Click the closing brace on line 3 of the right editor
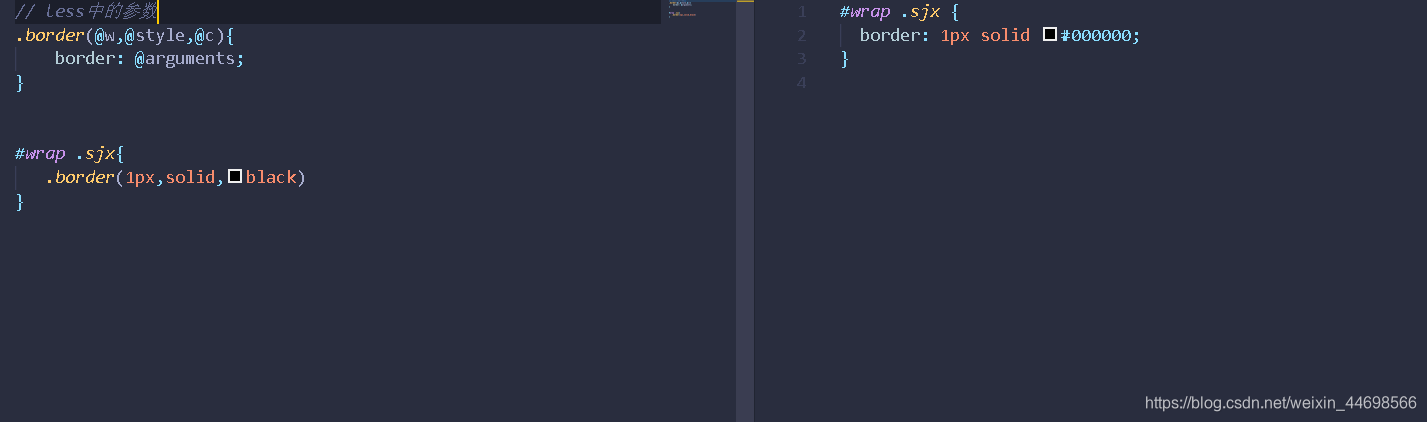 pyautogui.click(x=845, y=59)
